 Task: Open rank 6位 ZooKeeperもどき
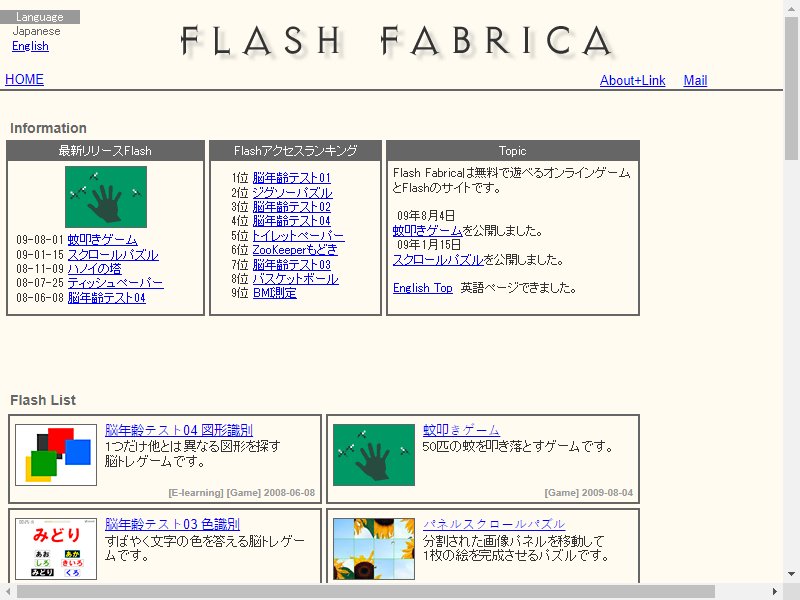pos(295,250)
